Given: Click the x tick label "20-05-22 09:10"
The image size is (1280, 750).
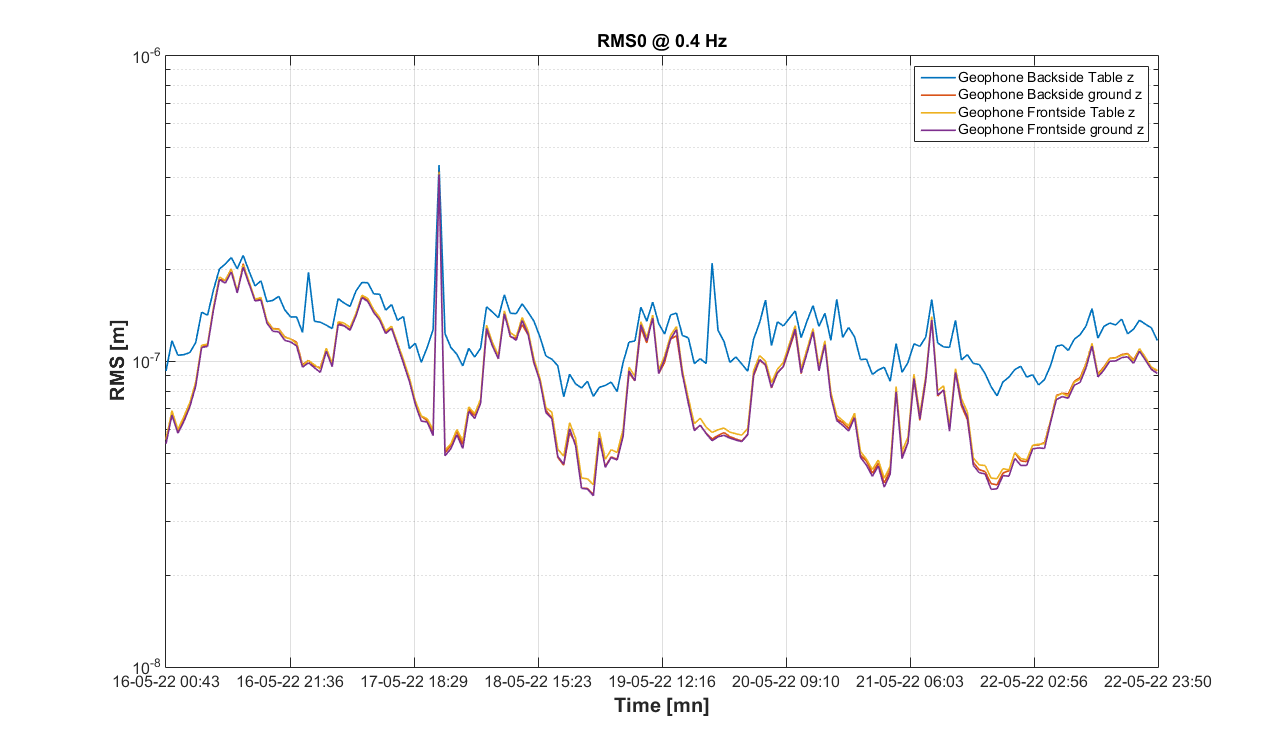Looking at the screenshot, I should click(x=786, y=682).
